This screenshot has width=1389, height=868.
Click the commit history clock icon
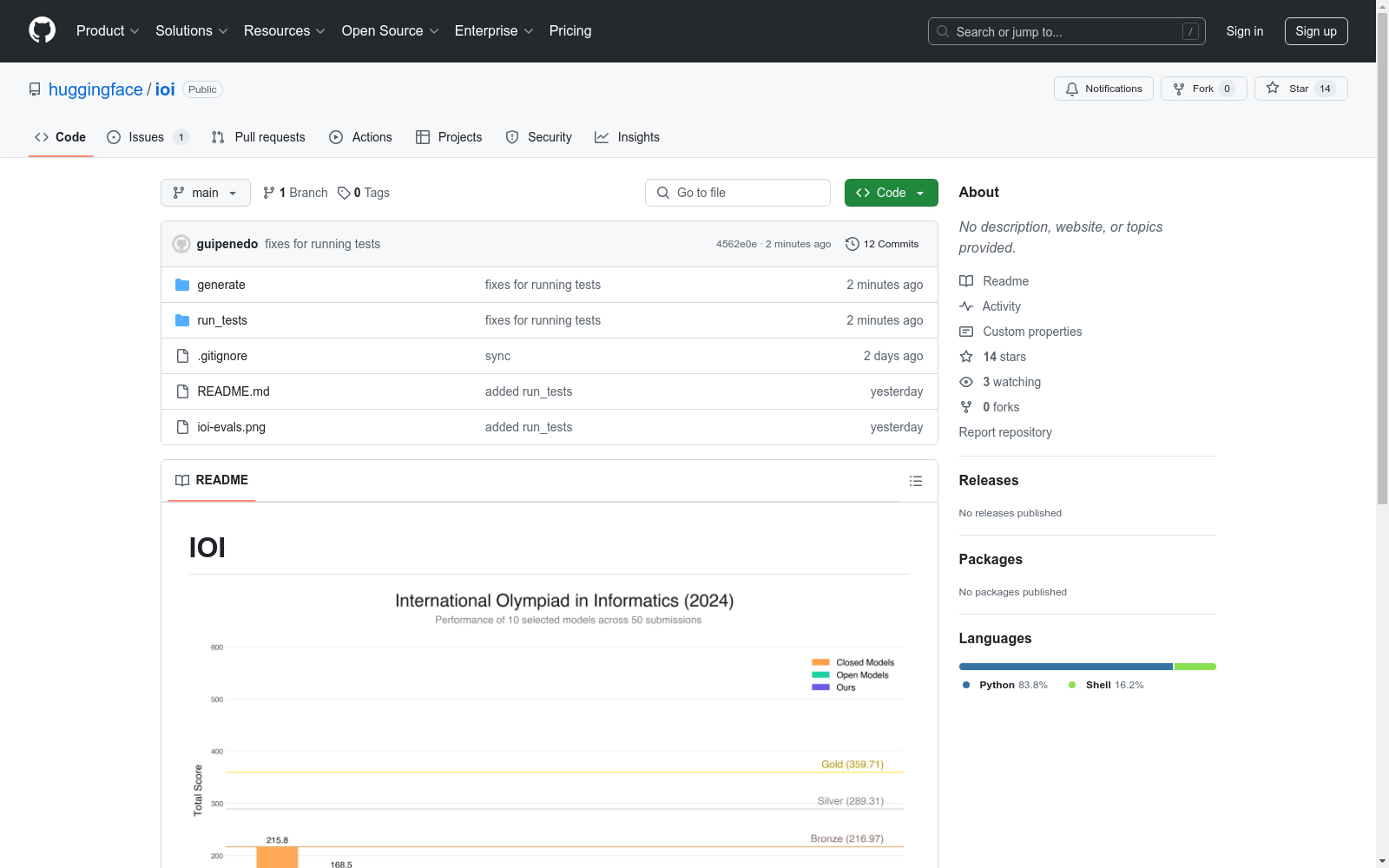tap(852, 244)
